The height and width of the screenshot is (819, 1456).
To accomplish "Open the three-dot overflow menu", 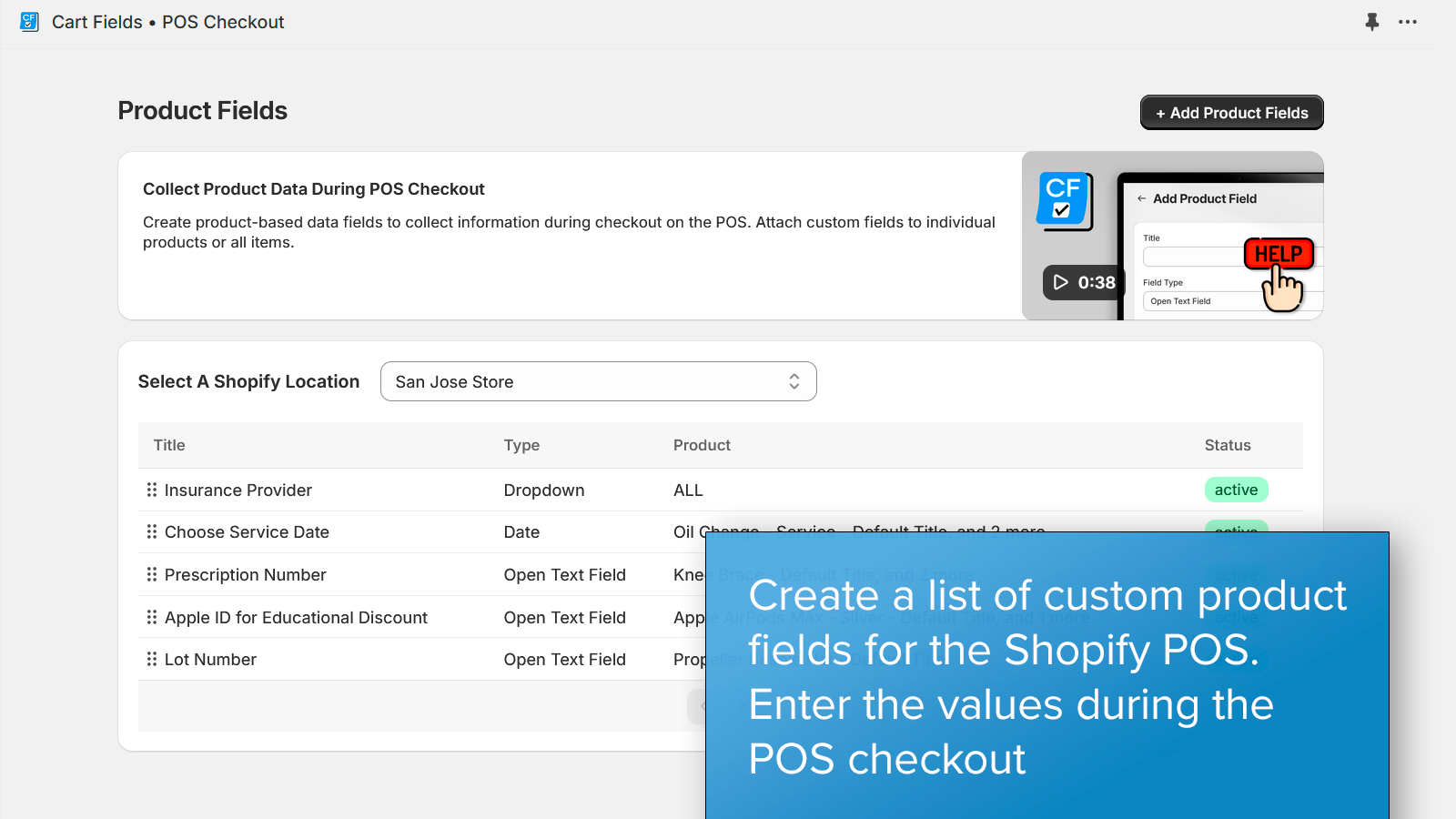I will 1408,22.
